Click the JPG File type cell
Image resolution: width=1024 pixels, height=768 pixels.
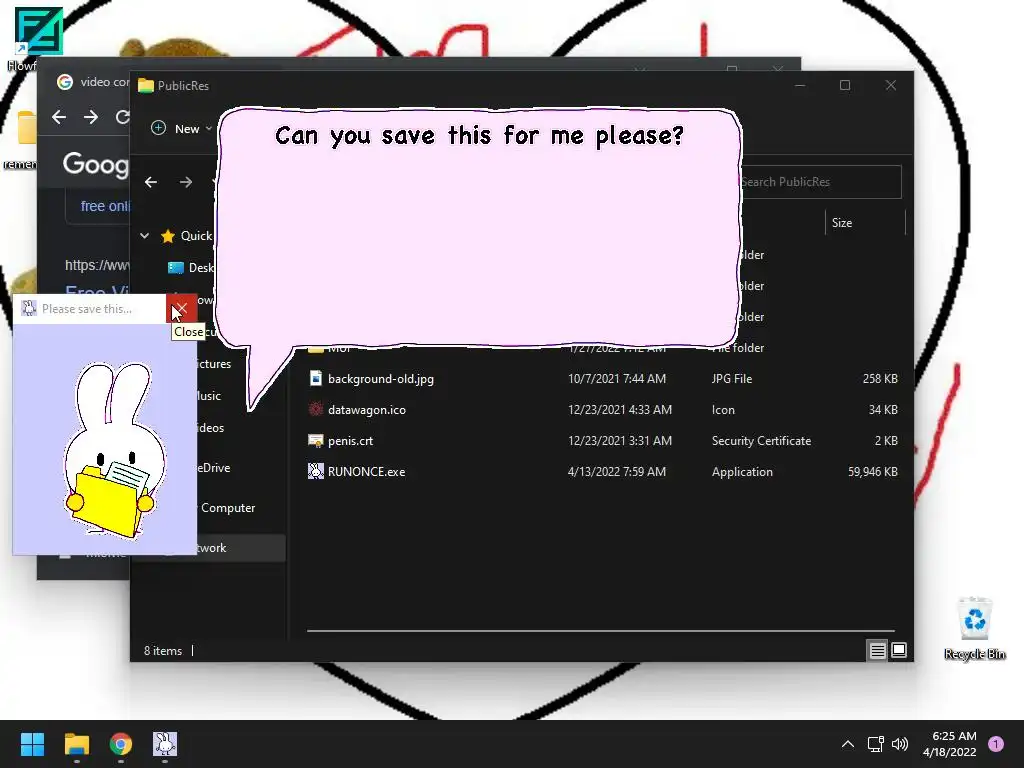tap(731, 379)
